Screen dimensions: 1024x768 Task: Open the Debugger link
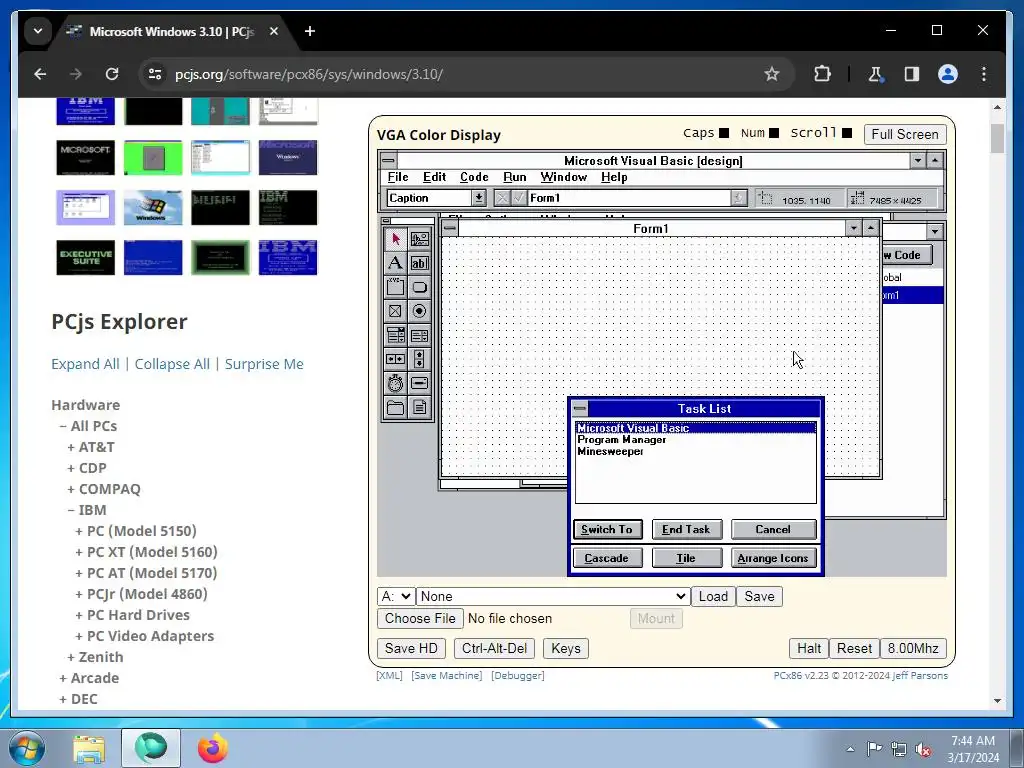518,676
